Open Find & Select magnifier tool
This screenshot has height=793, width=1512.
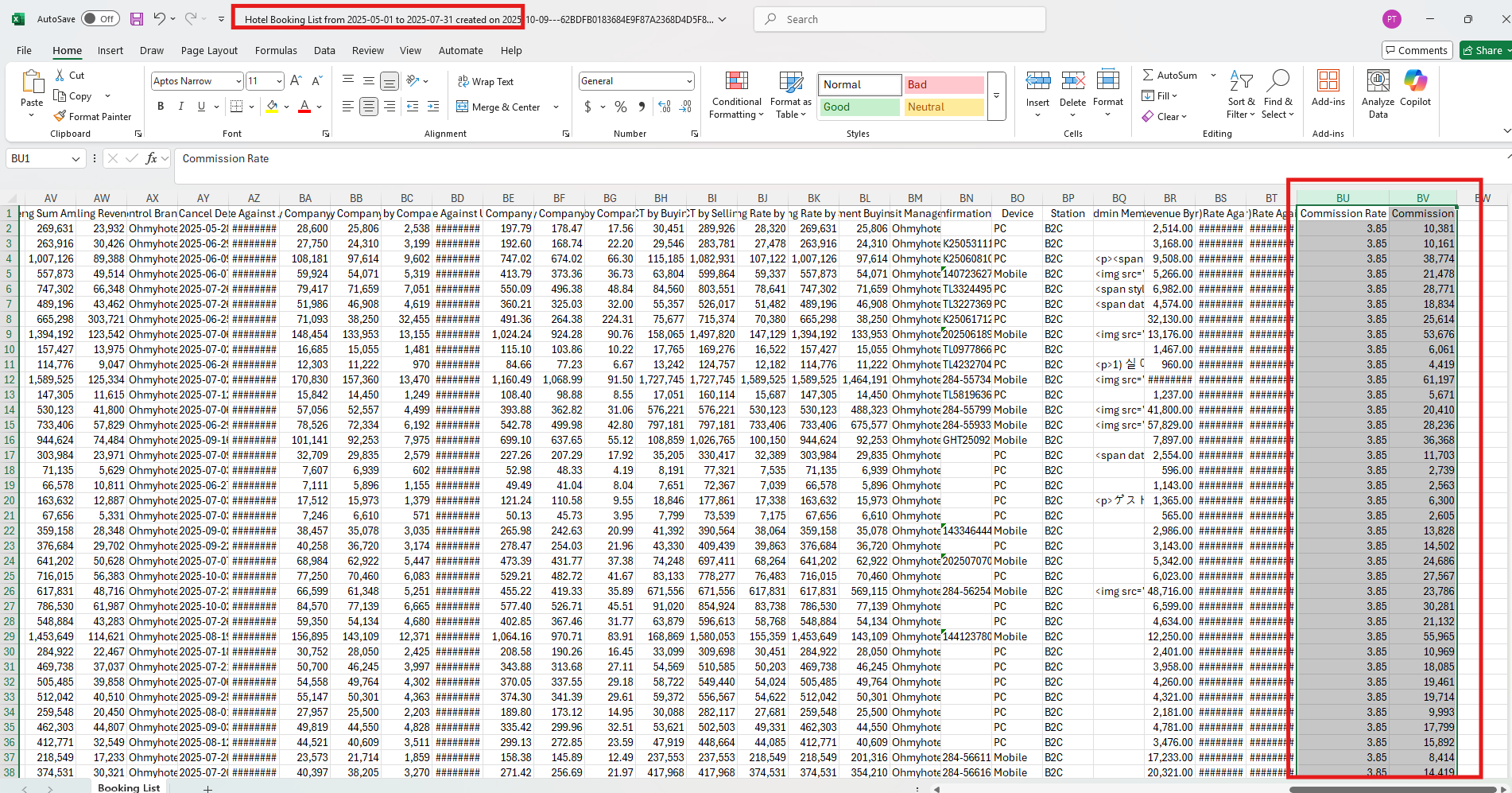click(1277, 94)
